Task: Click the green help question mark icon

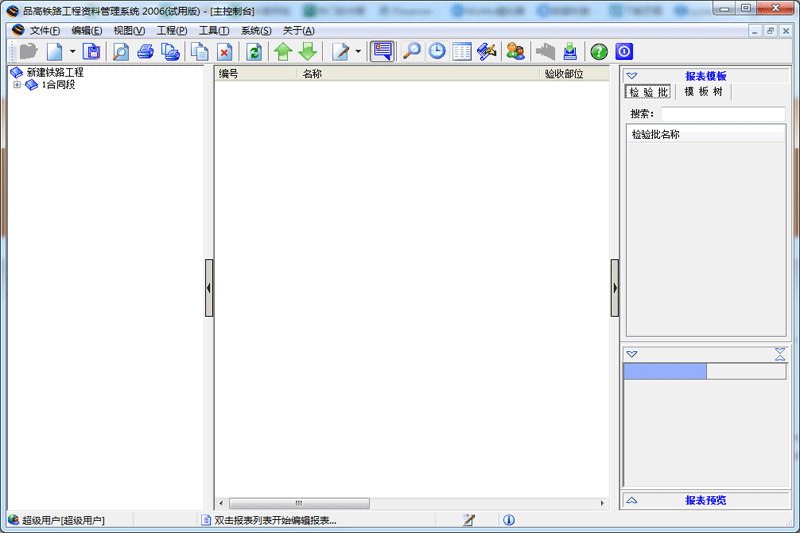Action: tap(599, 52)
